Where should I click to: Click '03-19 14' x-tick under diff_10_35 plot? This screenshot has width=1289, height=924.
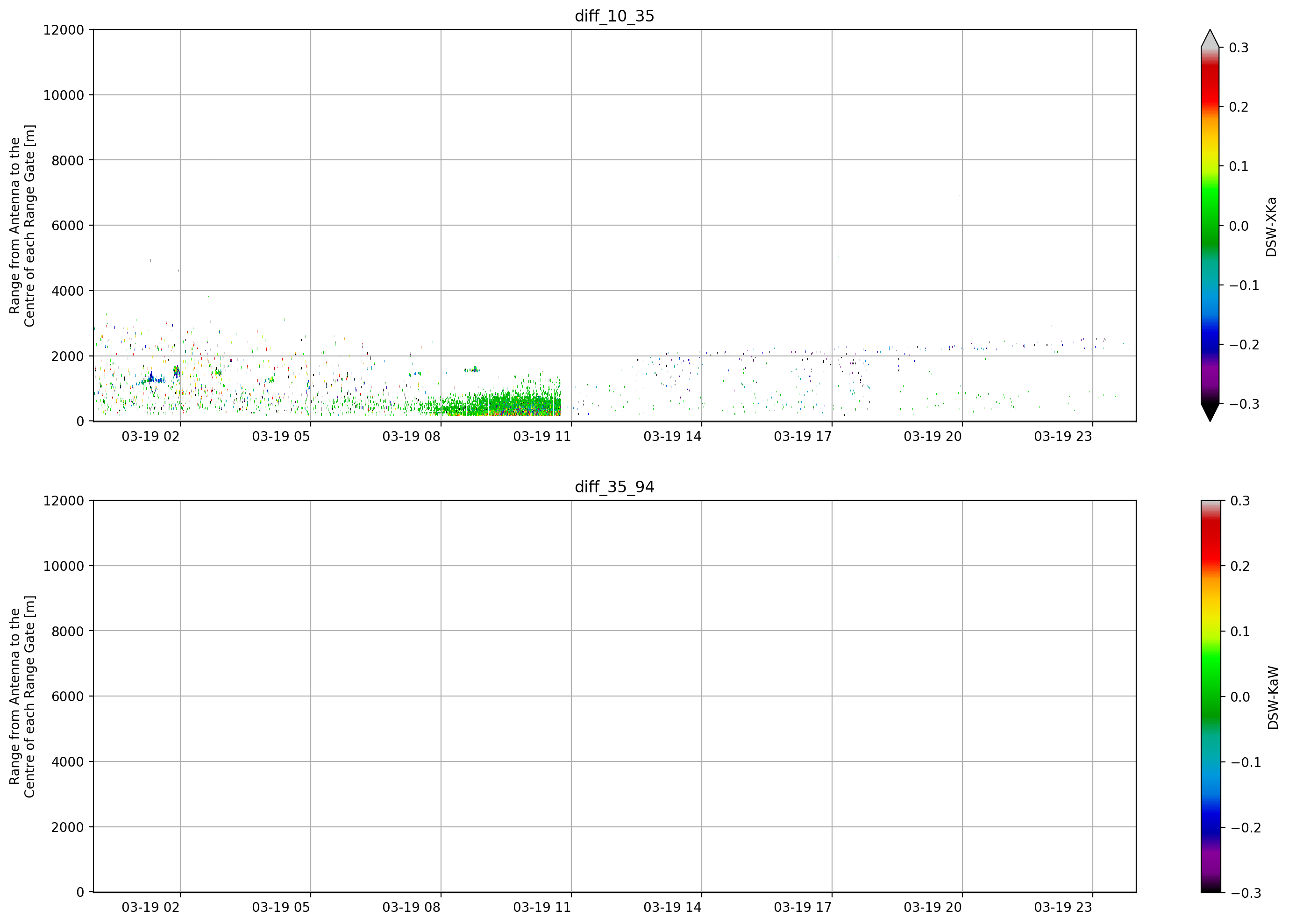[672, 436]
